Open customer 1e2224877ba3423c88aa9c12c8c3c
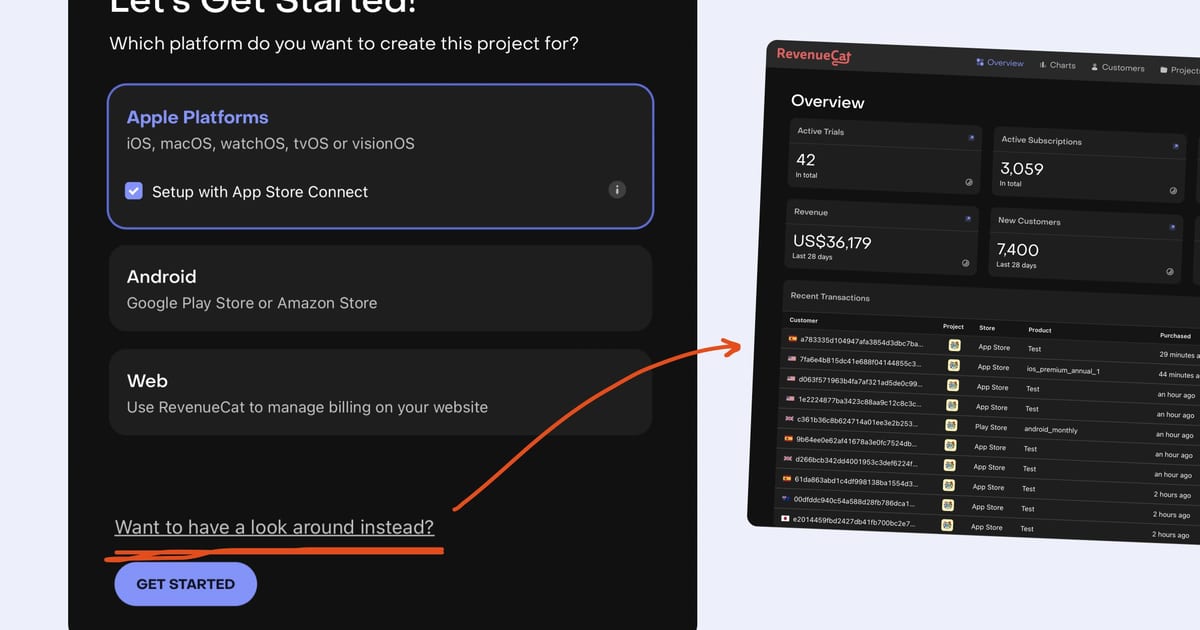Screen dimensions: 1200x630 click(x=857, y=402)
